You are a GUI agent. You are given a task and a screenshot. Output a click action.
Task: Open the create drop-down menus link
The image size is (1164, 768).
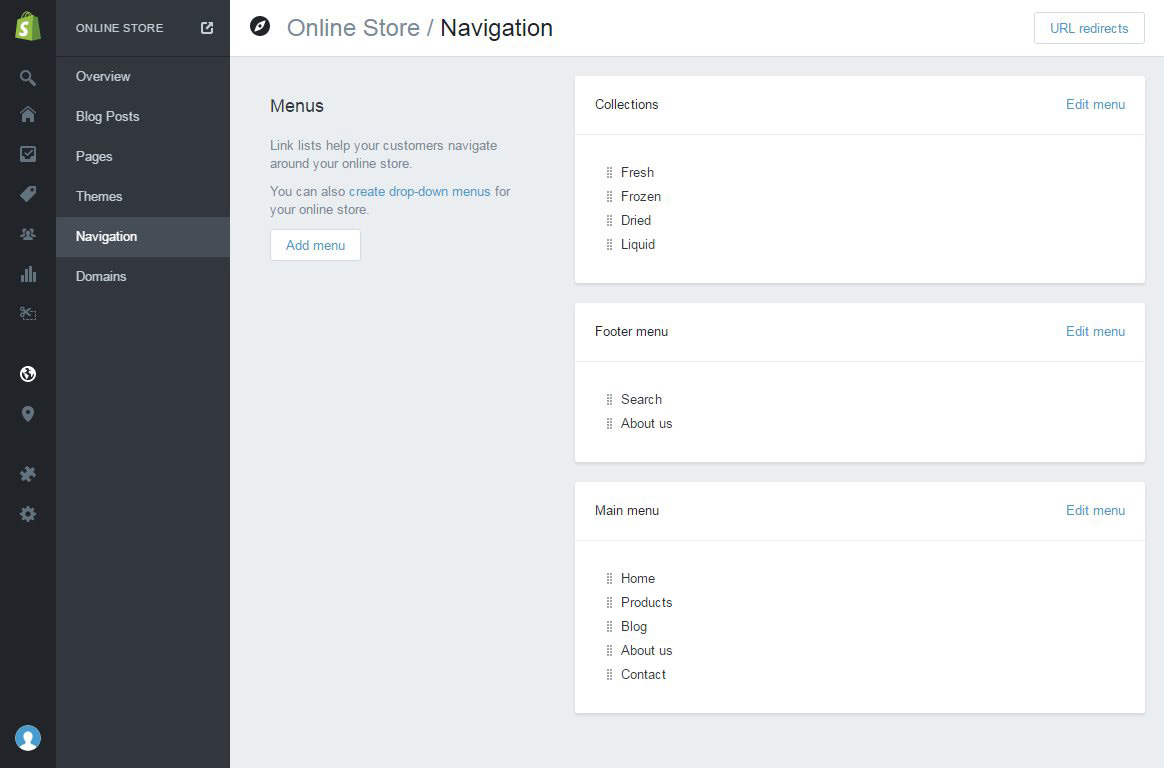[419, 191]
